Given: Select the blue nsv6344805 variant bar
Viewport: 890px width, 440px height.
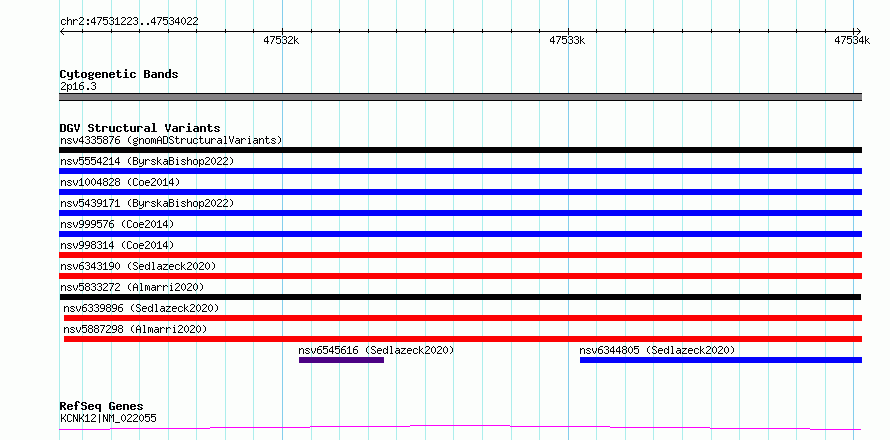Looking at the screenshot, I should pyautogui.click(x=721, y=360).
